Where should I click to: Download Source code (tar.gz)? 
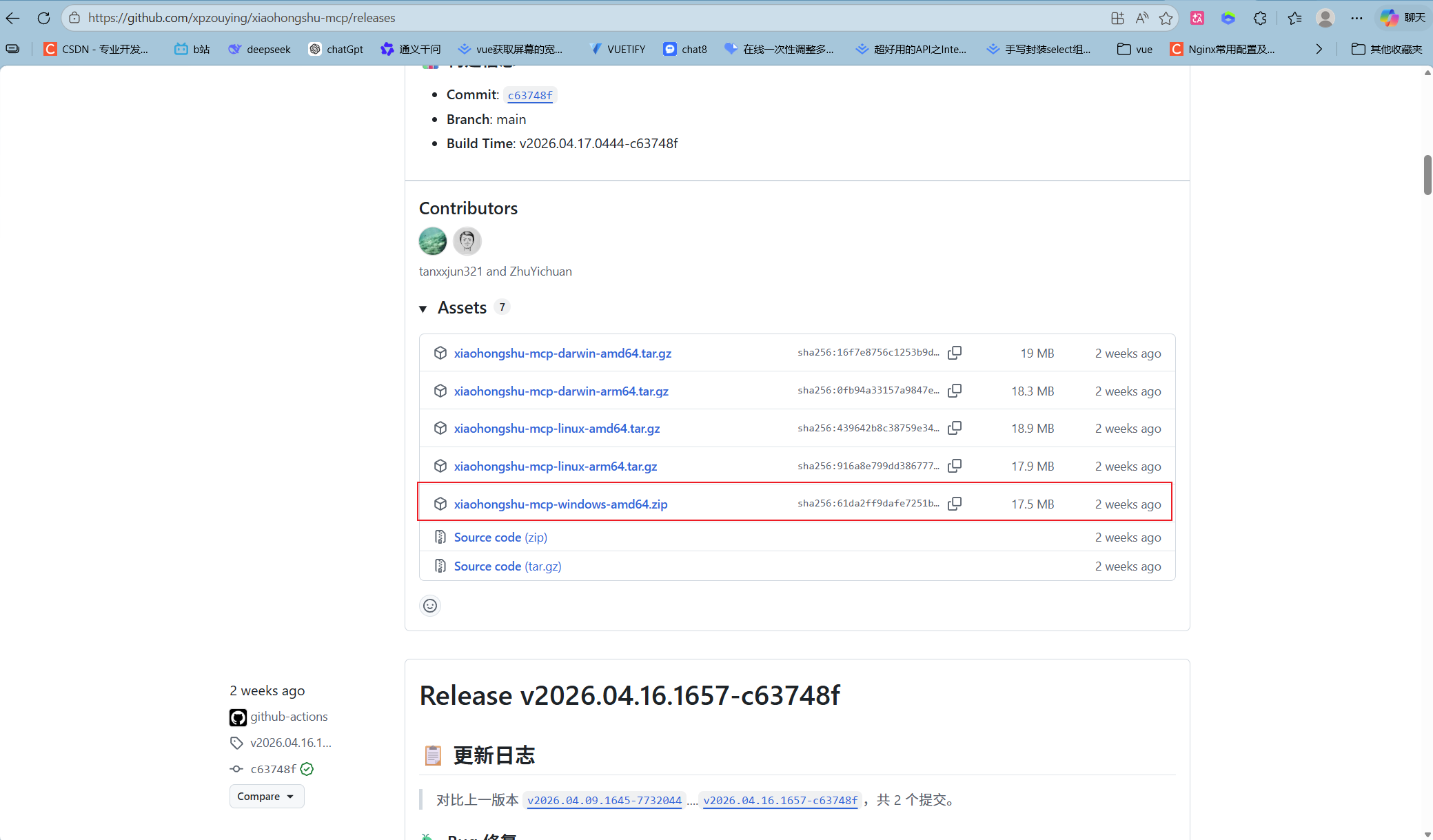click(x=508, y=566)
